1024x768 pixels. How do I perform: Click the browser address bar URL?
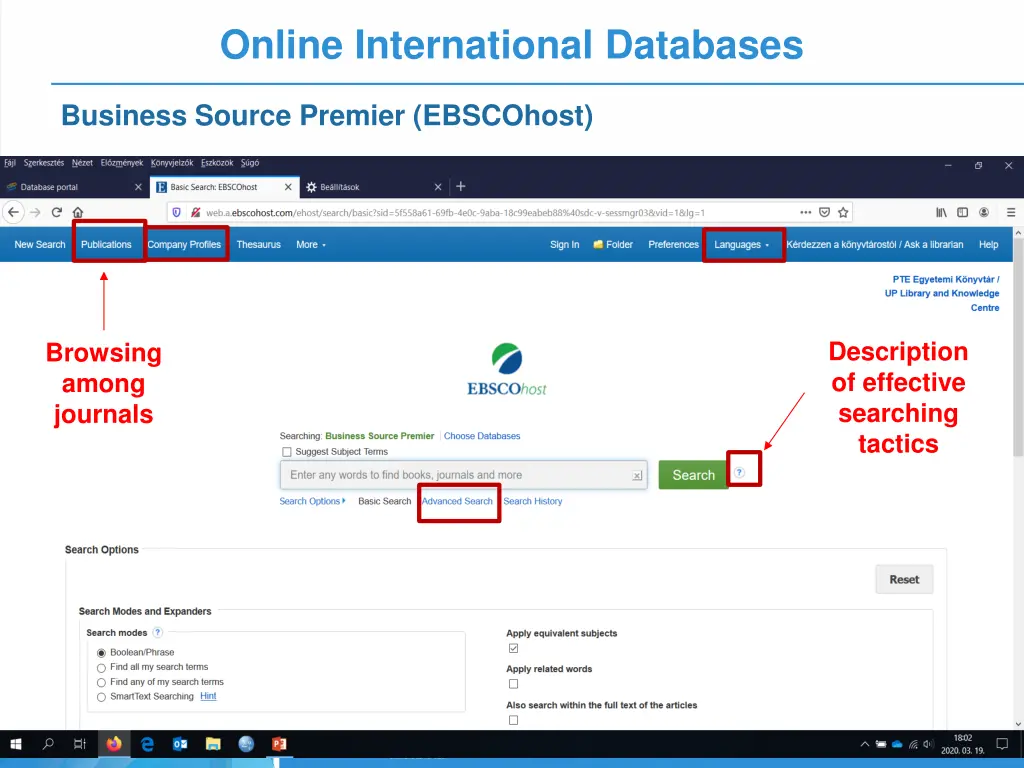coord(455,212)
